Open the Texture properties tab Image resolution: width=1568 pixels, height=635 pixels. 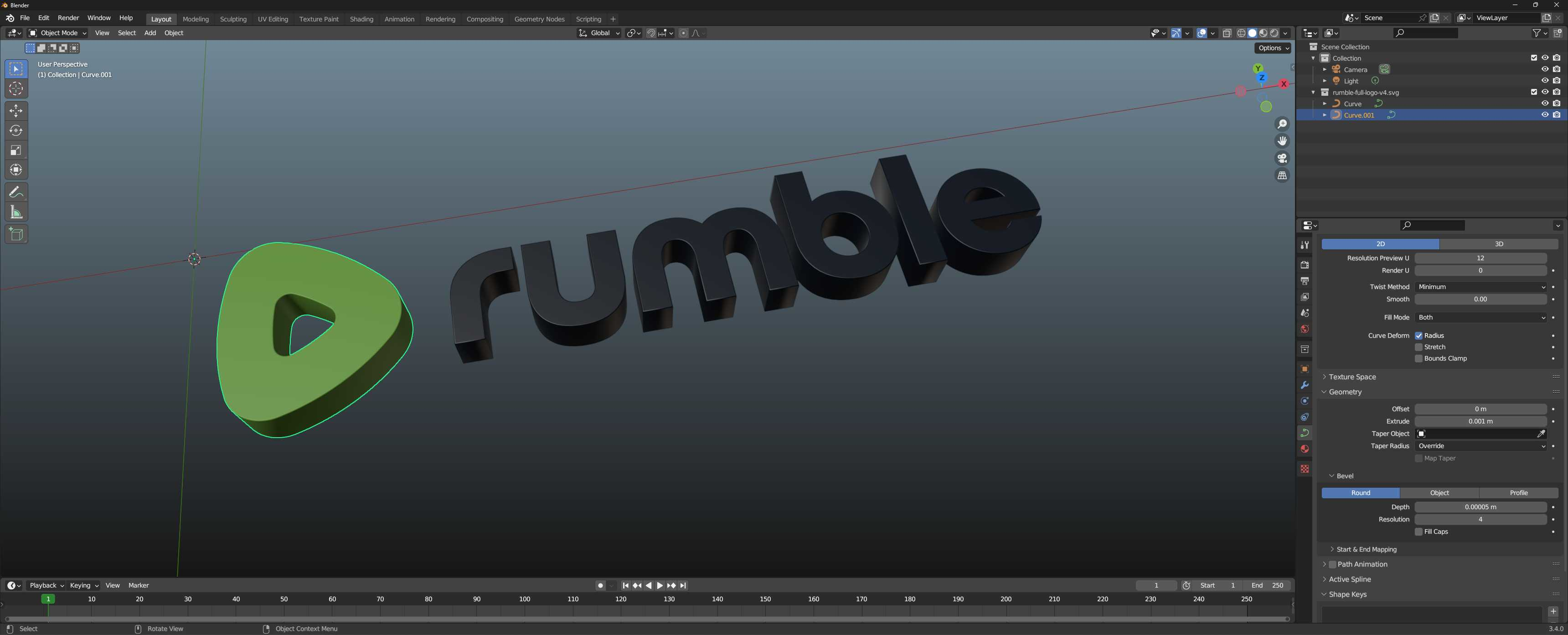[1305, 469]
